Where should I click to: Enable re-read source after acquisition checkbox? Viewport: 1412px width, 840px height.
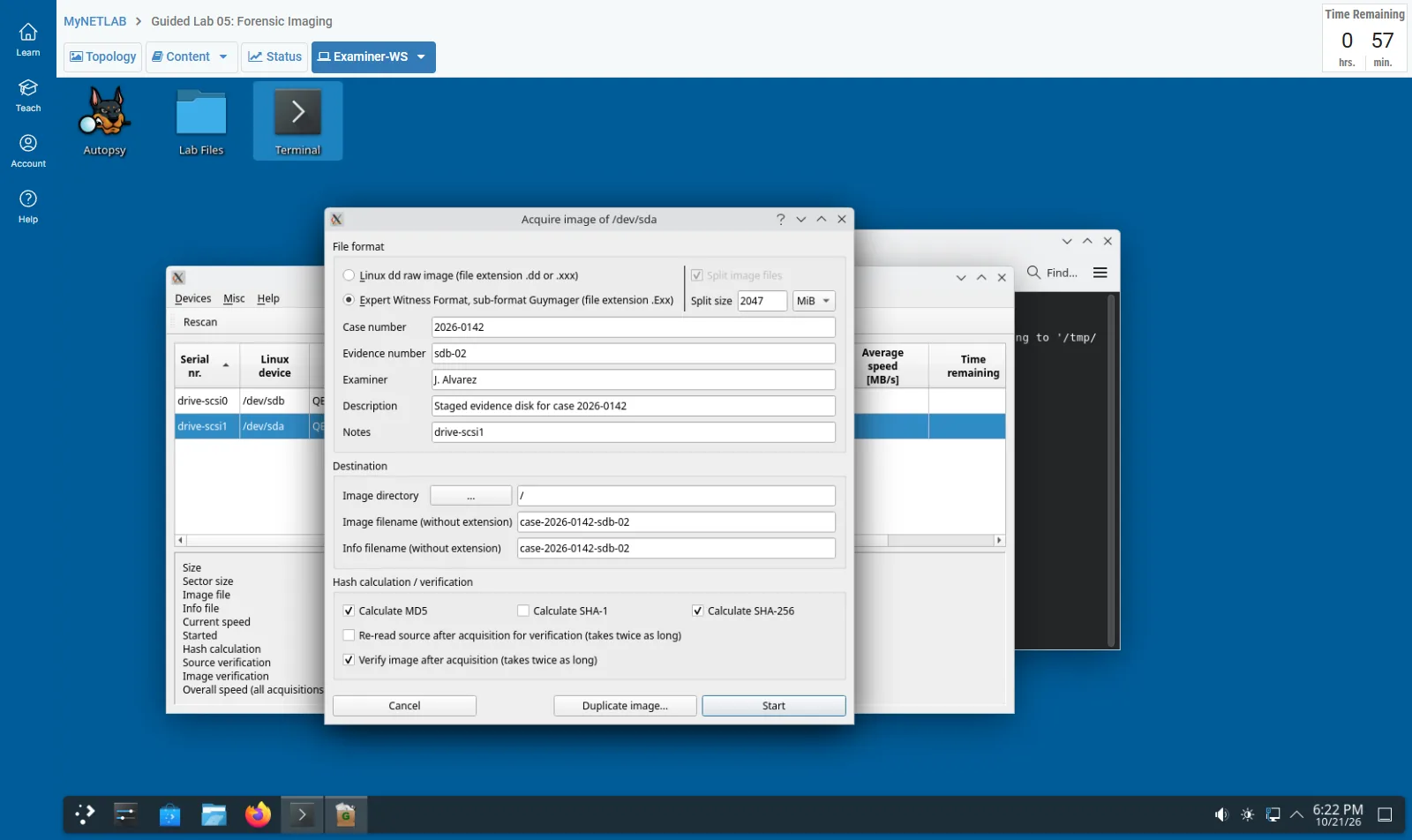point(349,635)
